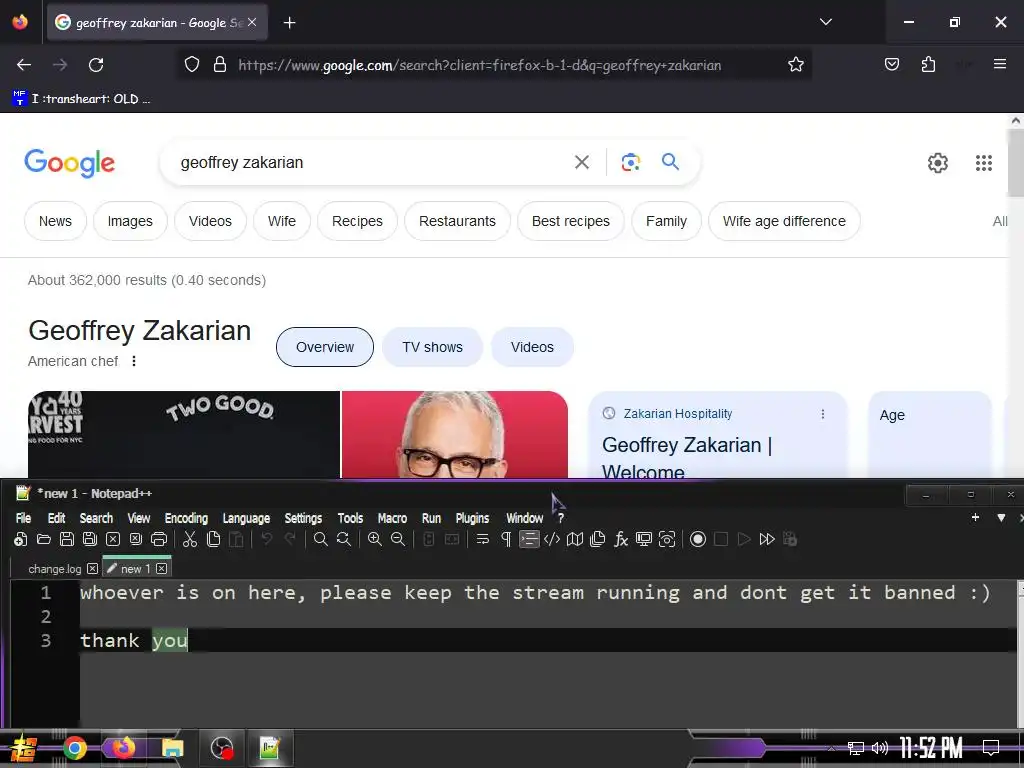Toggle word wrap in Notepad++ toolbar
1024x768 pixels.
click(x=483, y=539)
